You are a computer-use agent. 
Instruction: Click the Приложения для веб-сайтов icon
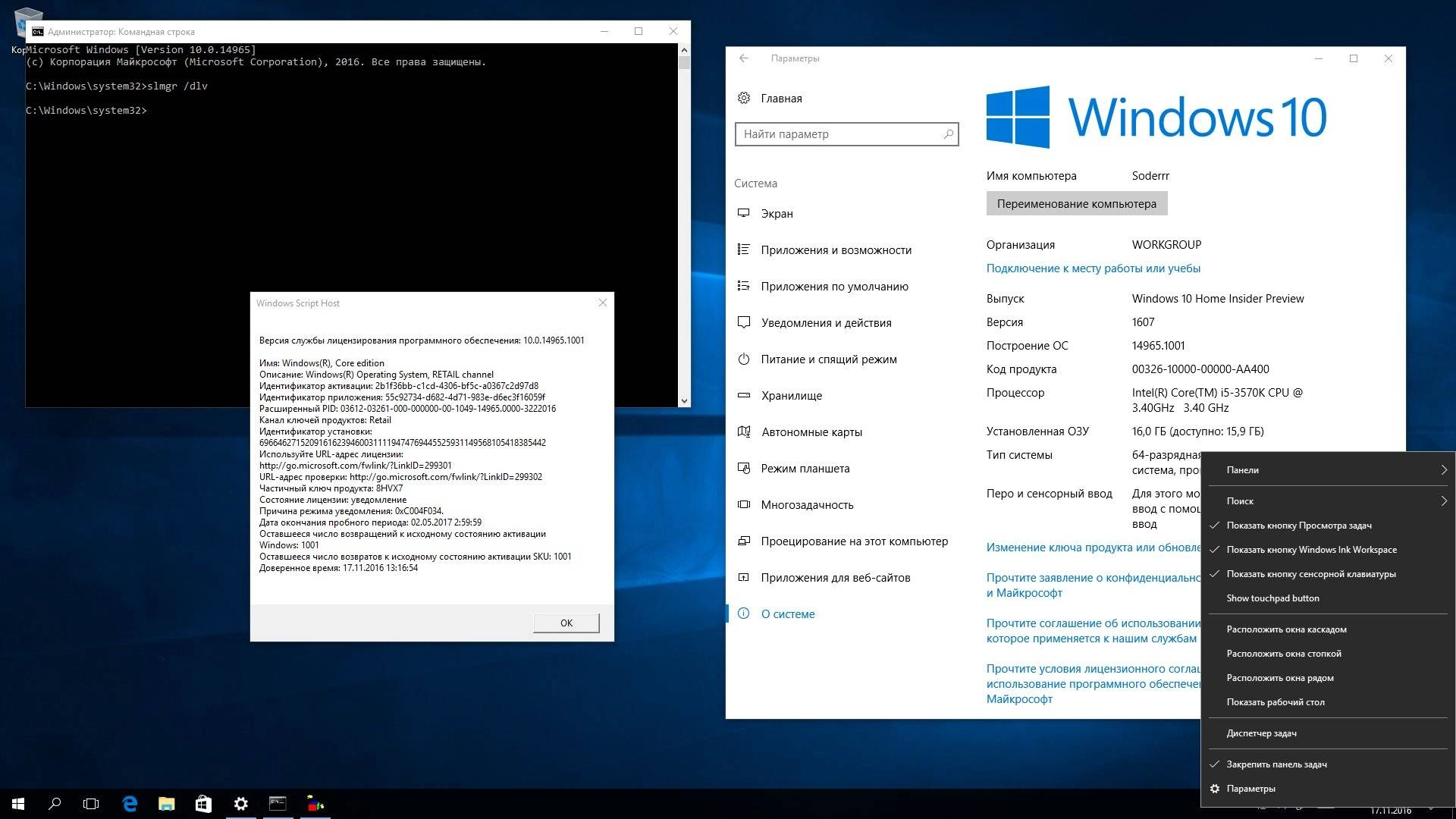[x=744, y=577]
